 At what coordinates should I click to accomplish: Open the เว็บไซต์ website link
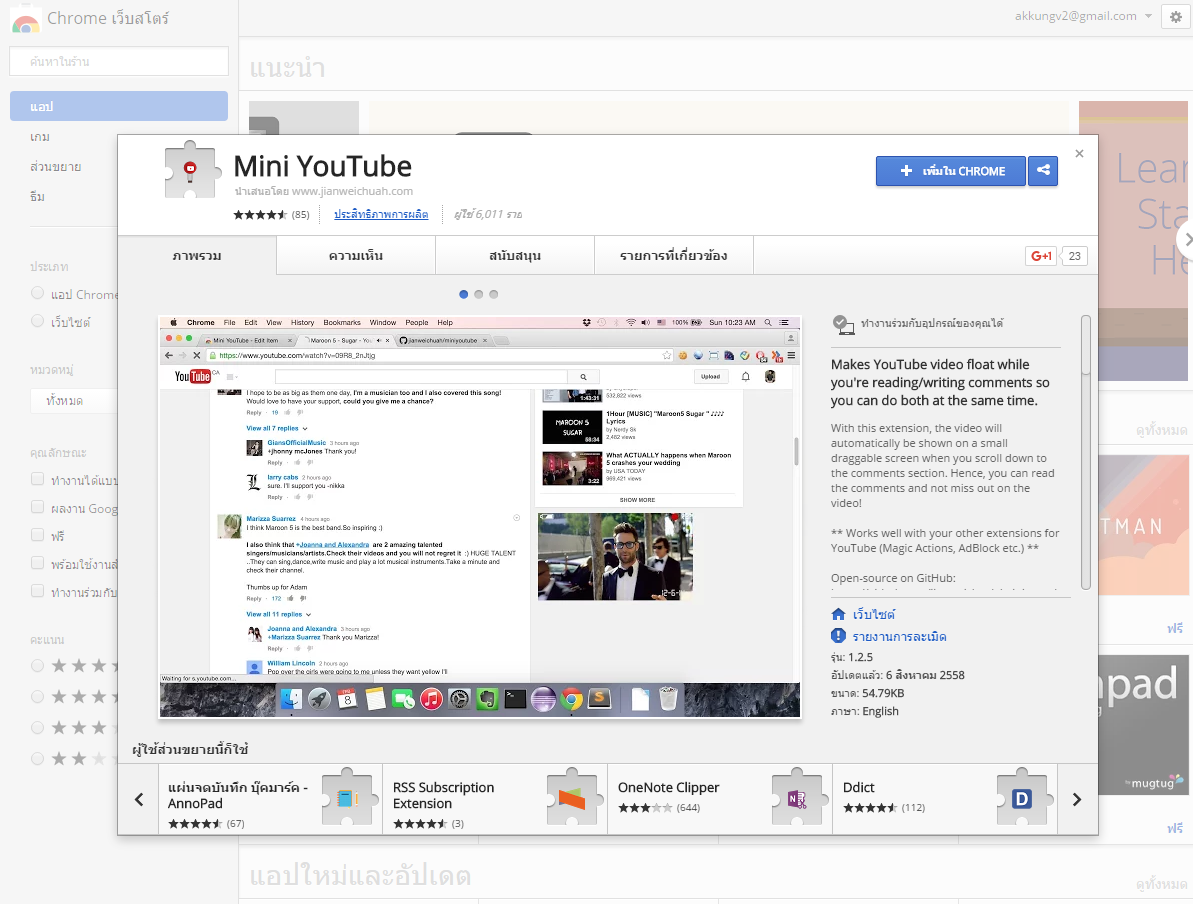tap(873, 614)
